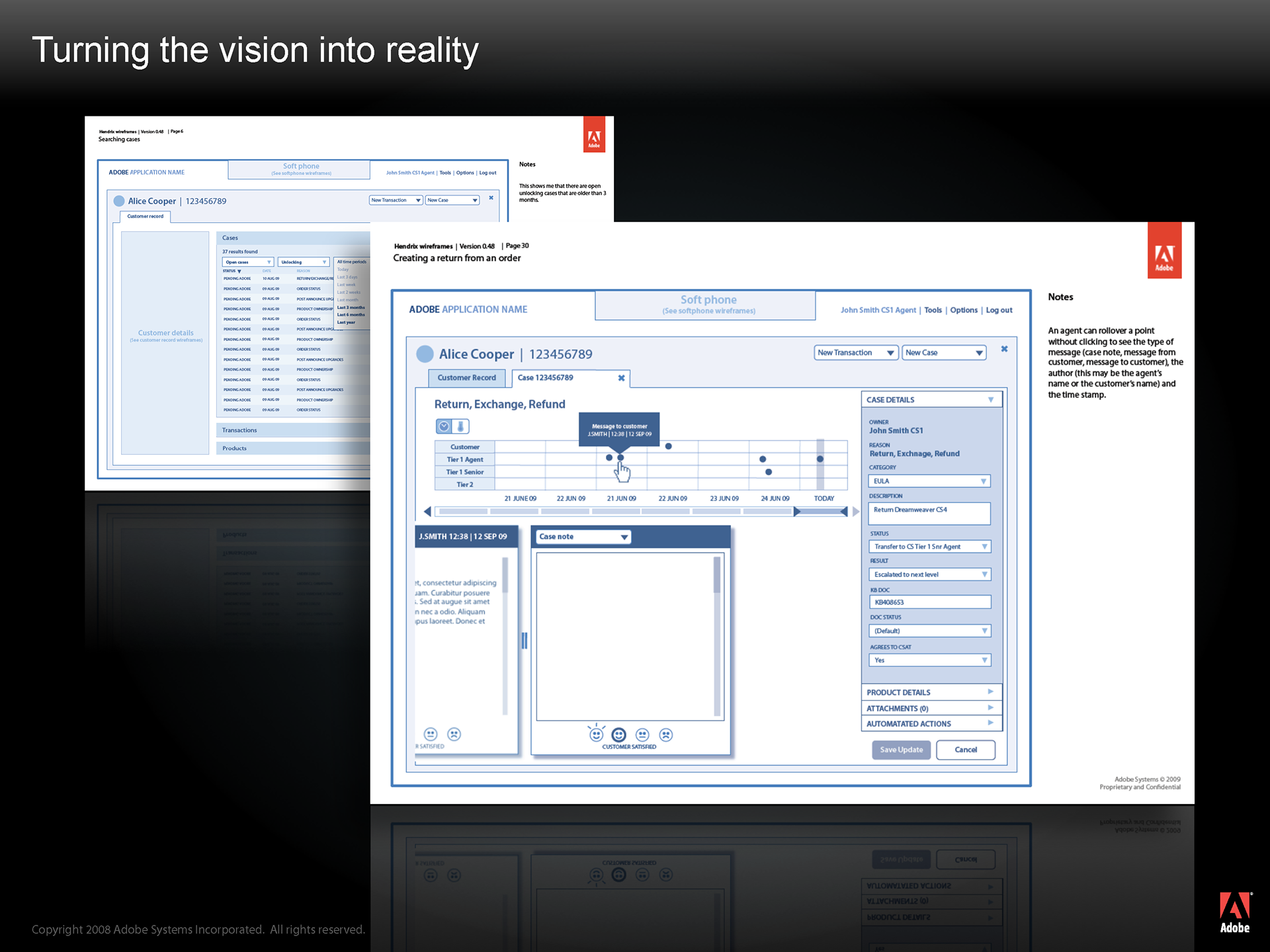Choose the very happy sunburst smiley

596,734
